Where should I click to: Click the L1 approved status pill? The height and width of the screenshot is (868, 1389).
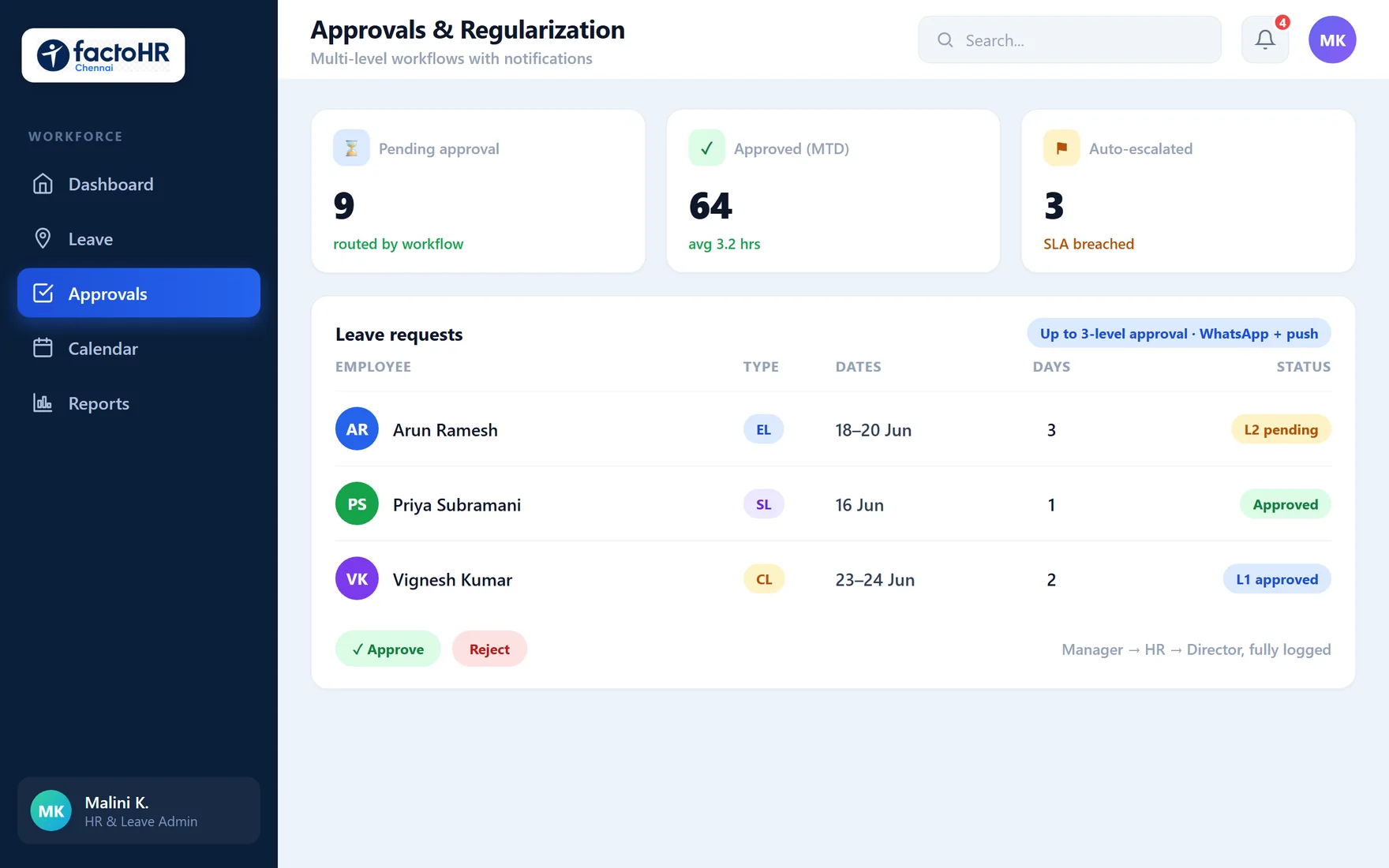(1277, 579)
